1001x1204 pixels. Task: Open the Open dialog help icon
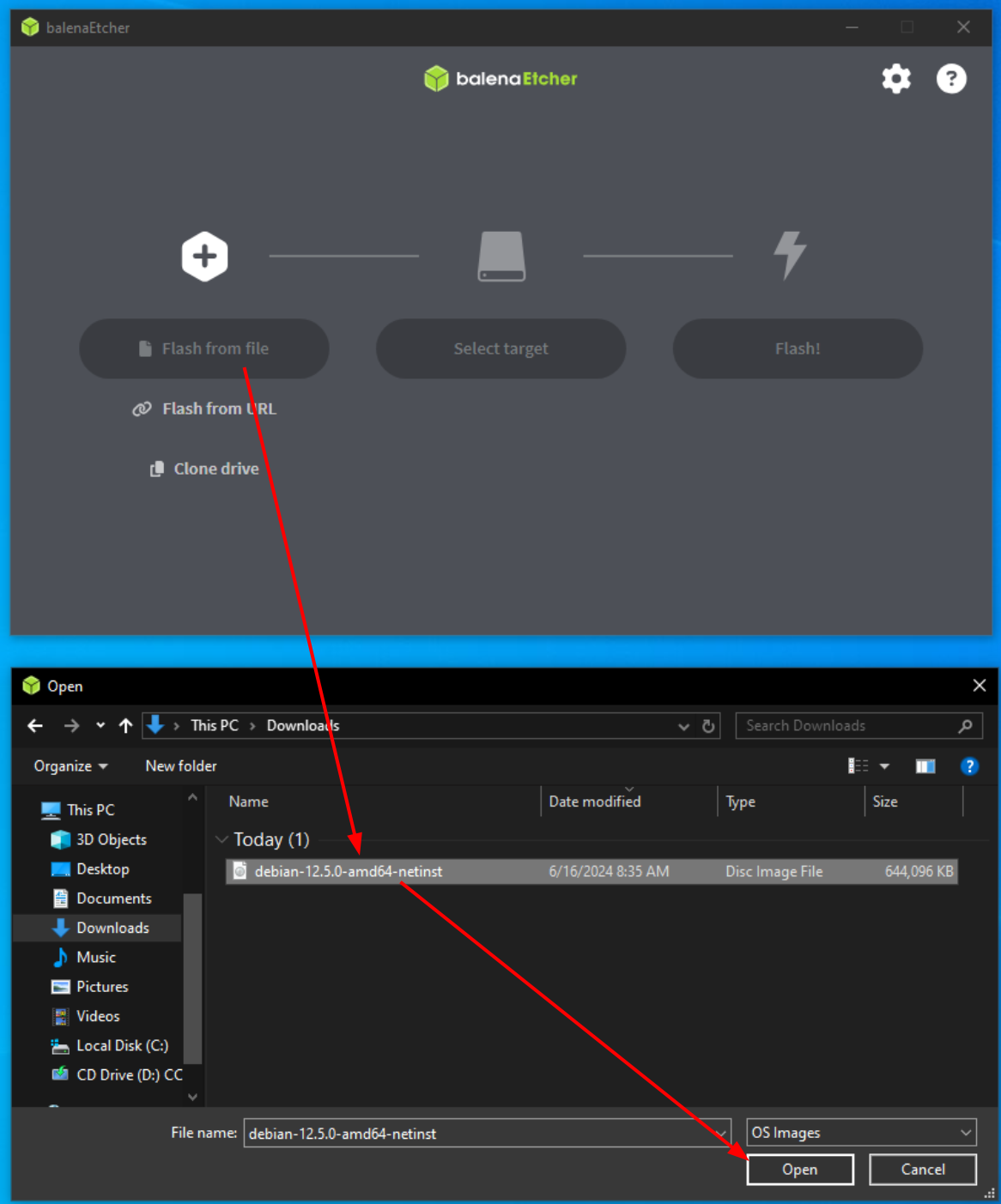[x=969, y=766]
